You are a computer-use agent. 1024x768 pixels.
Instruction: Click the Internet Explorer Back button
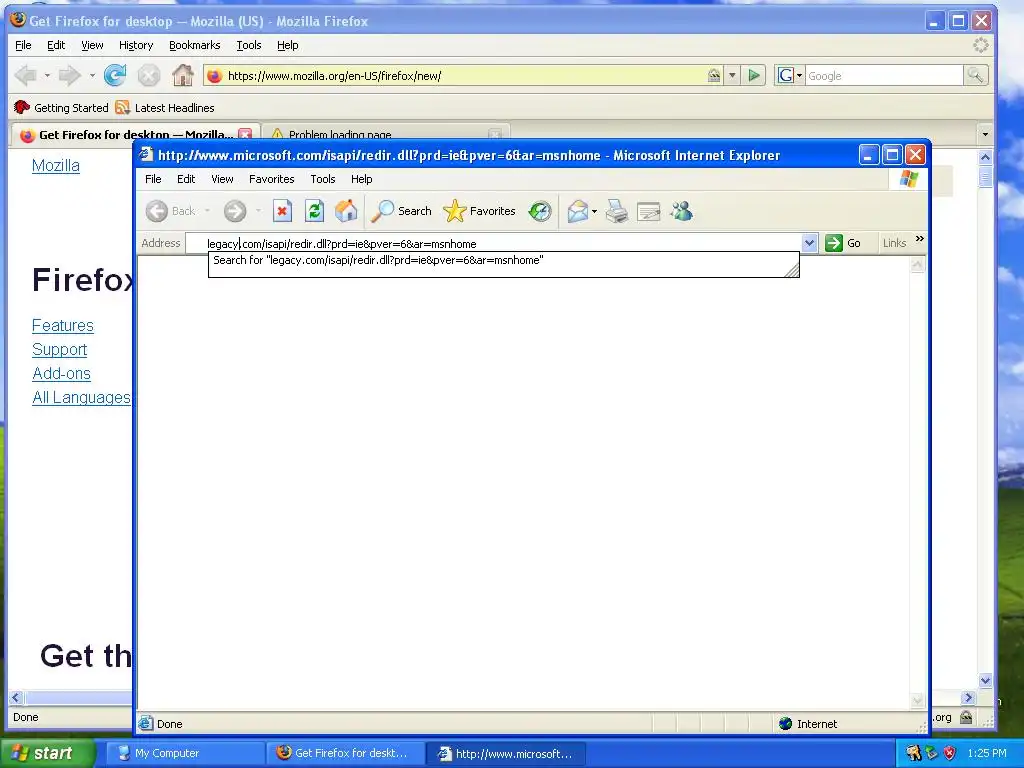(x=171, y=211)
